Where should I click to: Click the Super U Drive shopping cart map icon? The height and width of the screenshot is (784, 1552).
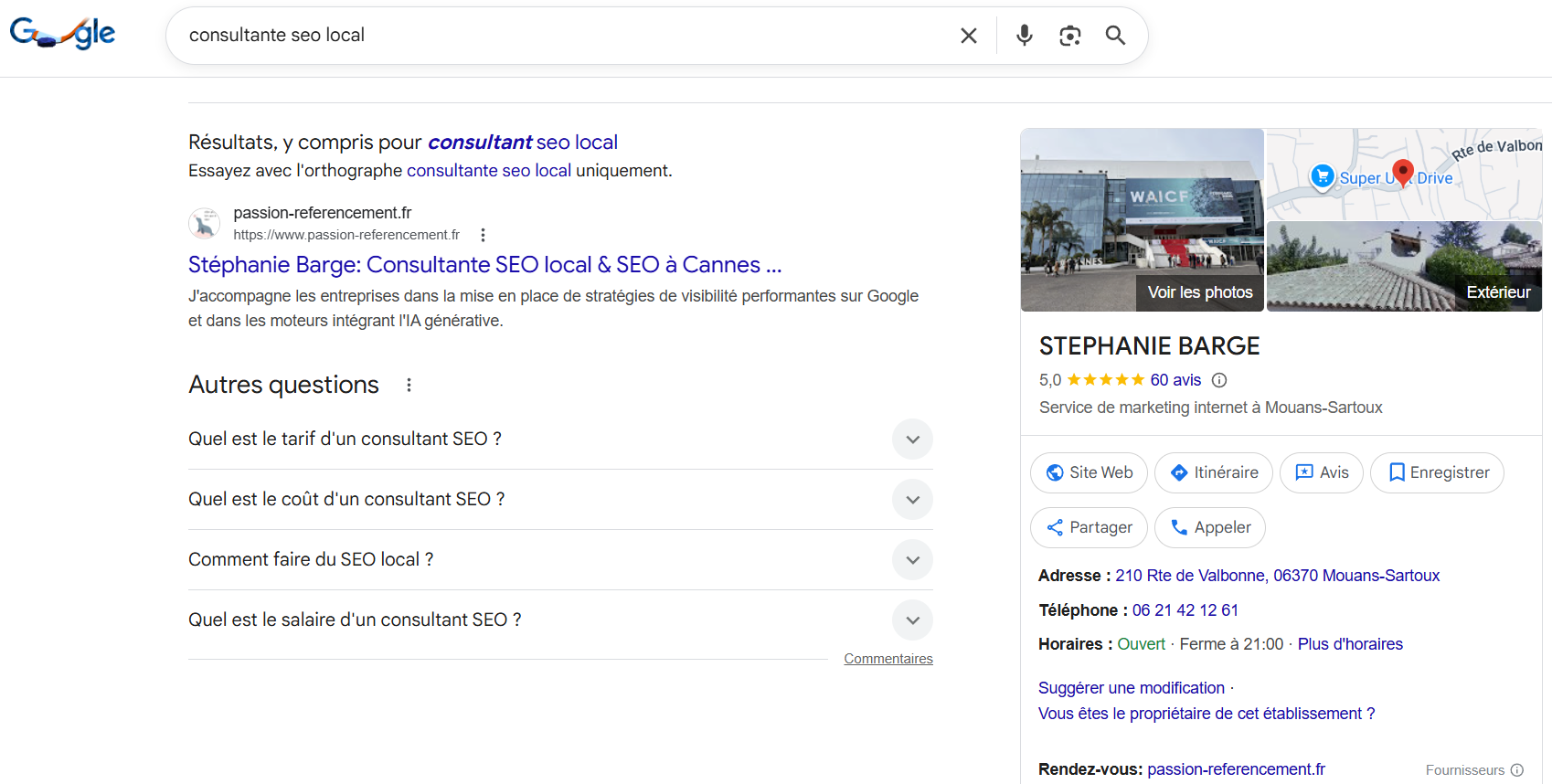1323,176
